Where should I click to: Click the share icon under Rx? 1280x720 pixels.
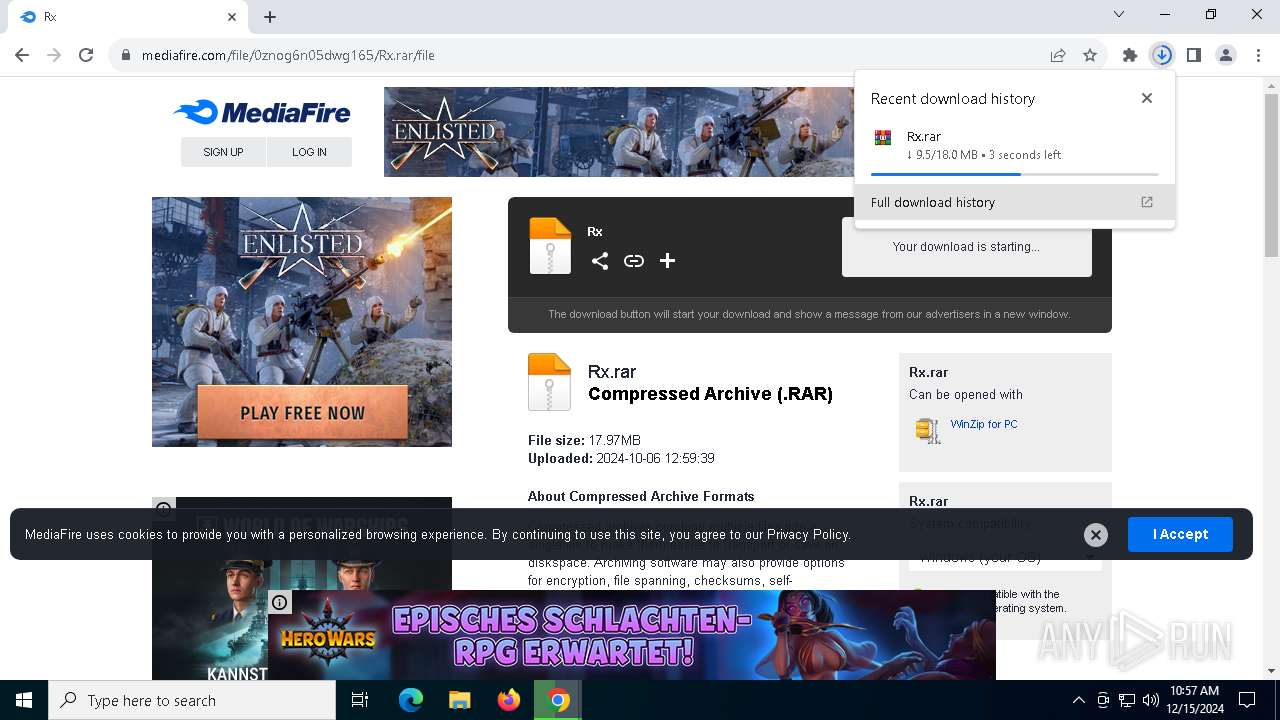(600, 261)
